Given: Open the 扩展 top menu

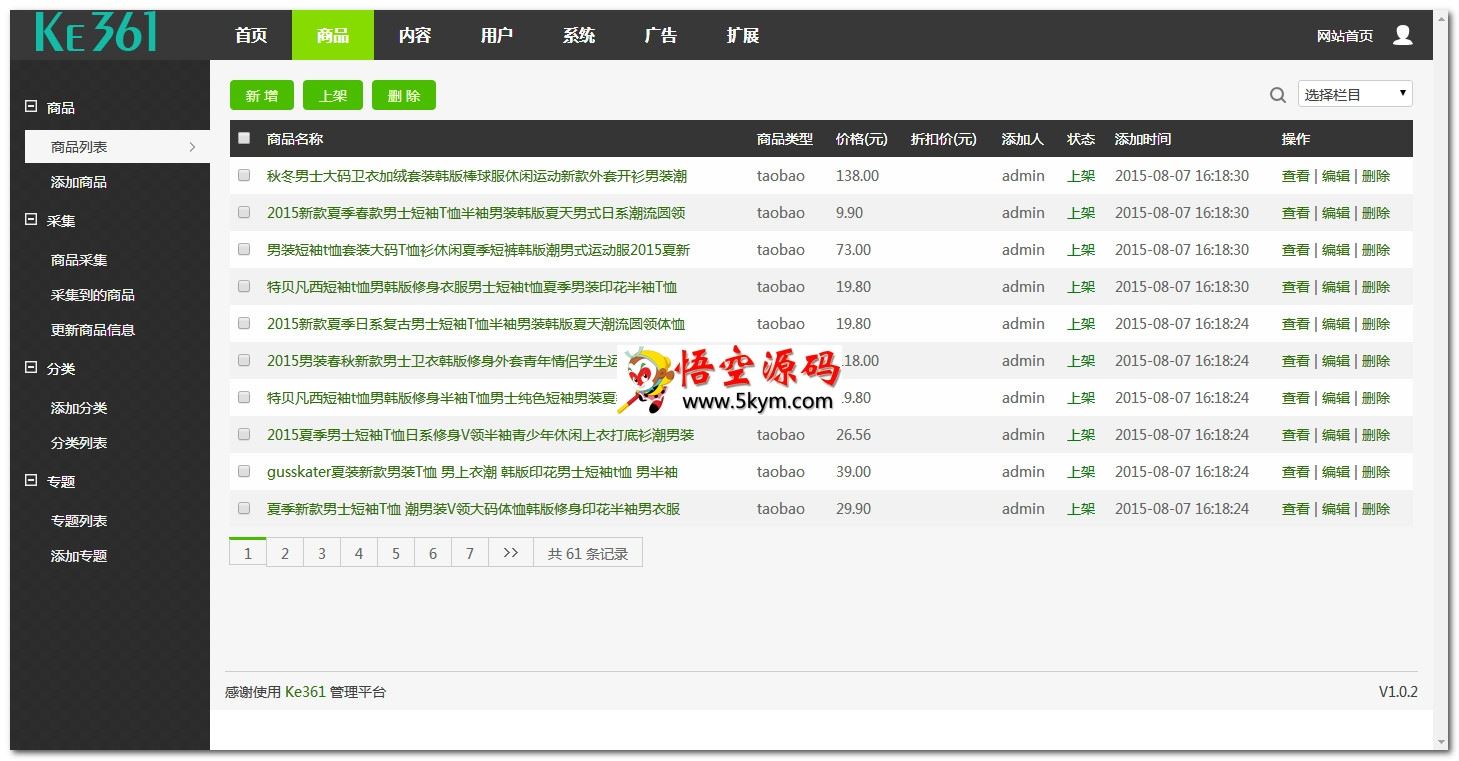Looking at the screenshot, I should click(743, 35).
